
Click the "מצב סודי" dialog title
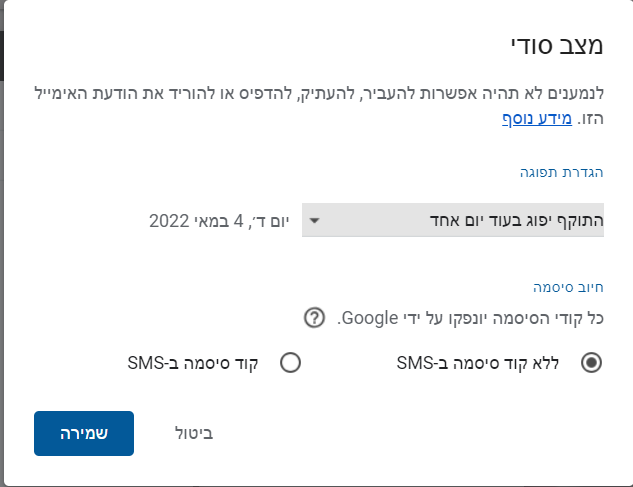(x=549, y=46)
